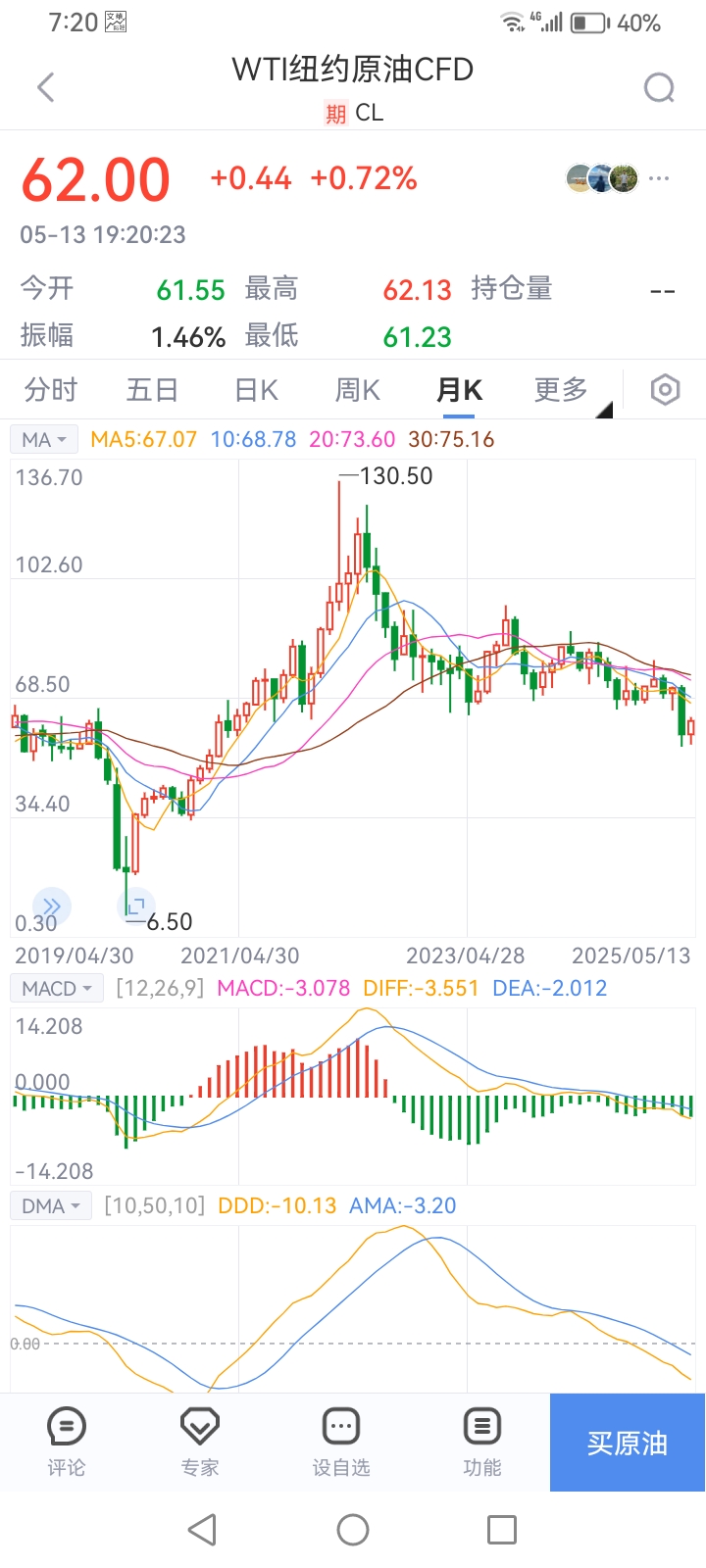
Task: Expand the MA indicator dropdown
Action: [45, 439]
